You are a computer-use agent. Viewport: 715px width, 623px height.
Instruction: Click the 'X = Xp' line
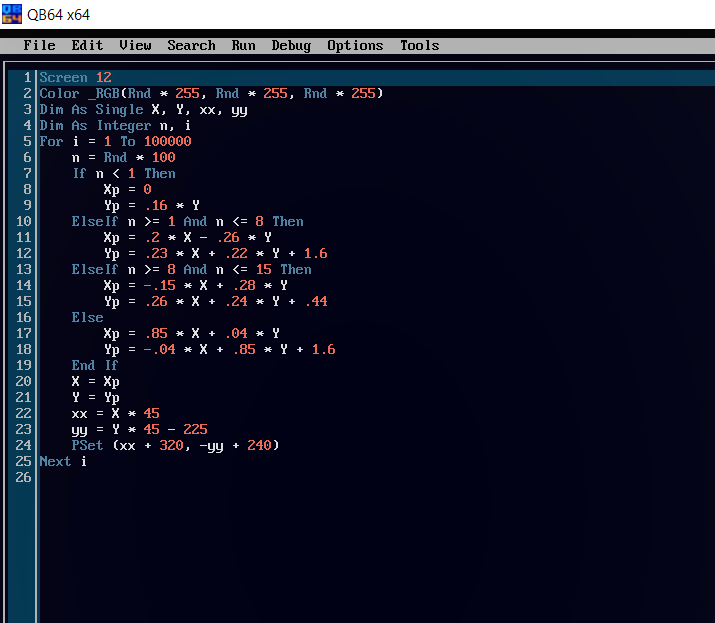95,381
